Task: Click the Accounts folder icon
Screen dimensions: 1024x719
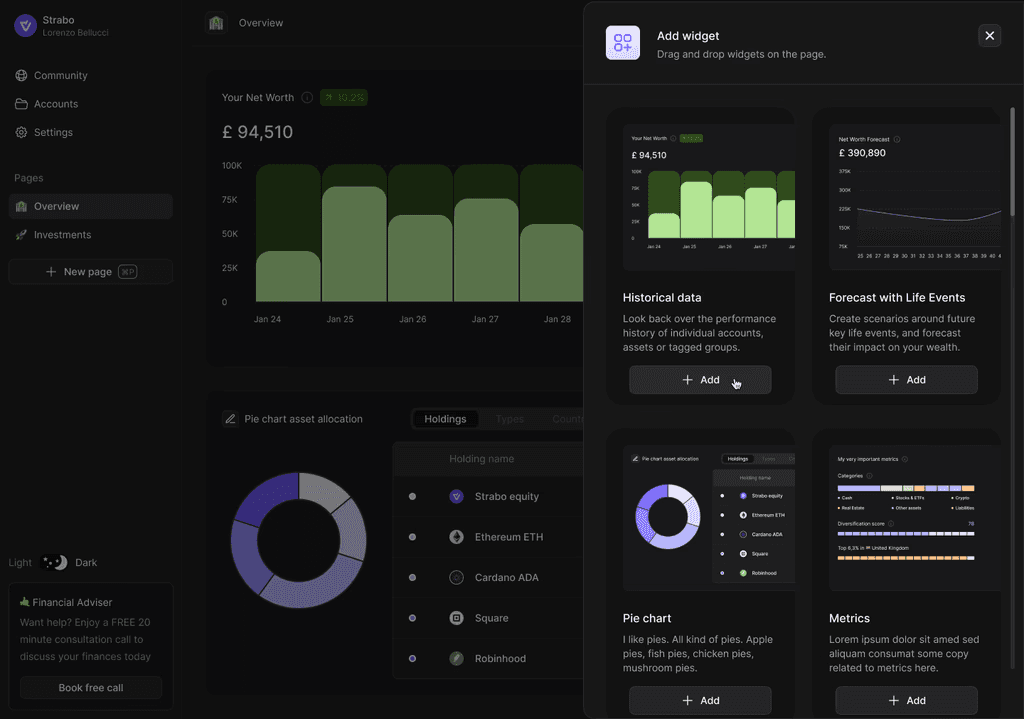Action: tap(22, 104)
